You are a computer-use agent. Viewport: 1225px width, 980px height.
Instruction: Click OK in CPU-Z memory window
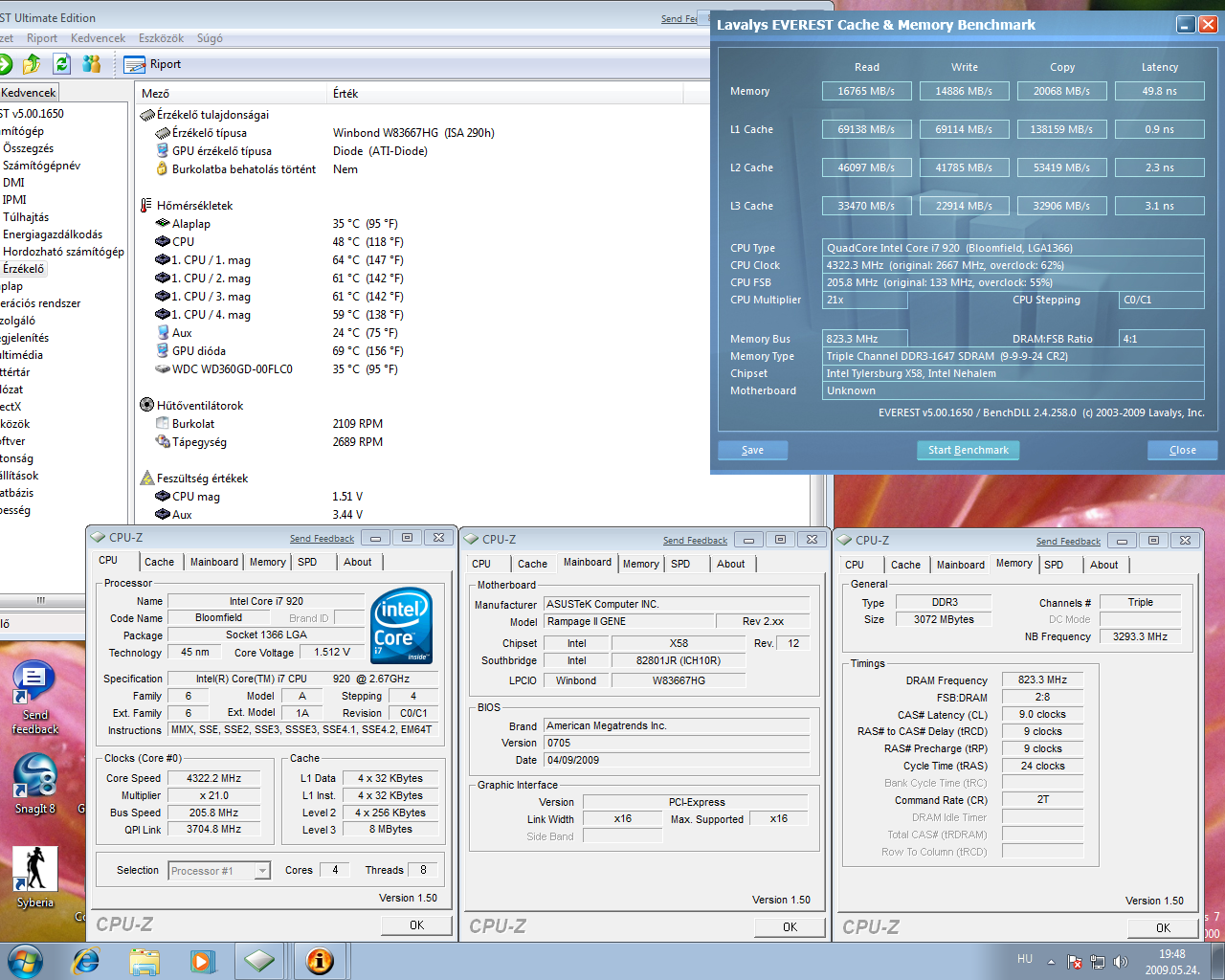click(x=1163, y=928)
